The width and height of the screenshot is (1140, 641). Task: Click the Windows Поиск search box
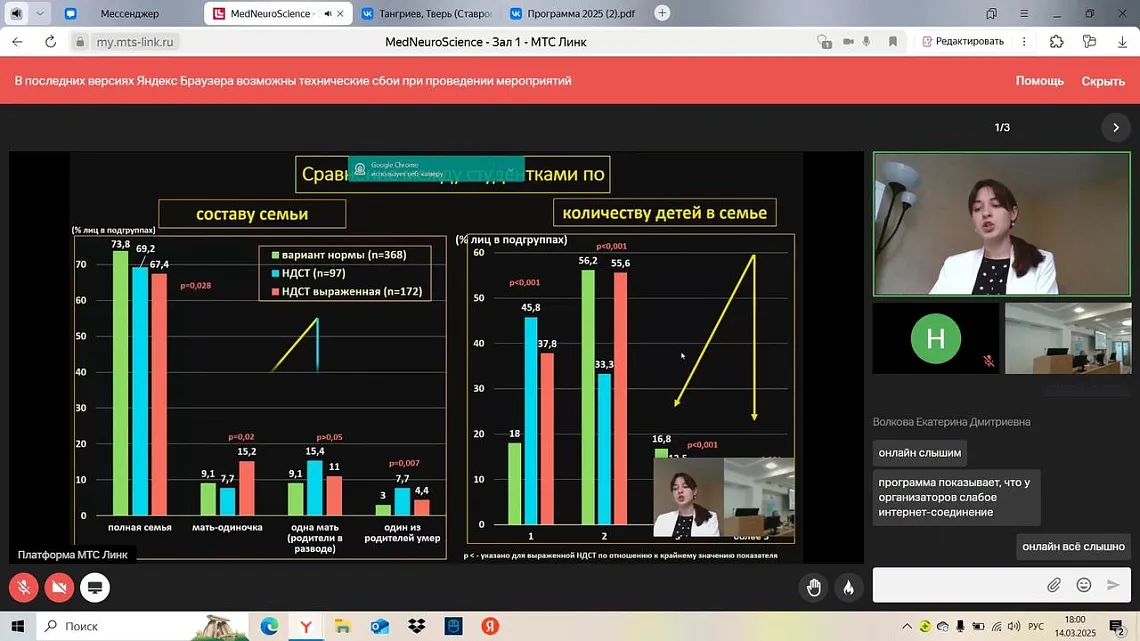pyautogui.click(x=142, y=626)
